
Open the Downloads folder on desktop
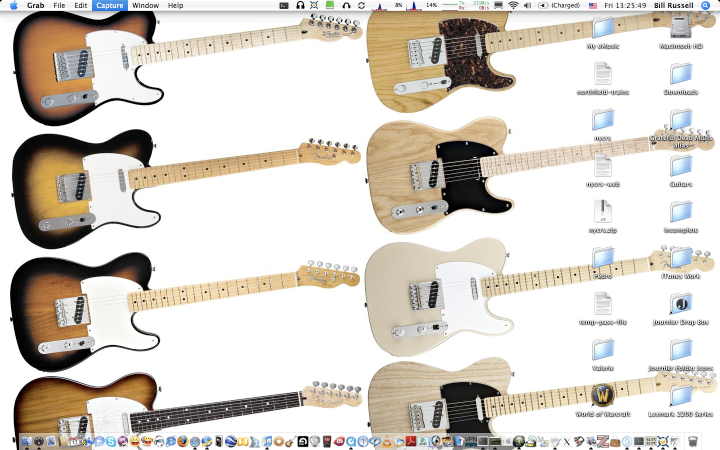click(x=681, y=74)
